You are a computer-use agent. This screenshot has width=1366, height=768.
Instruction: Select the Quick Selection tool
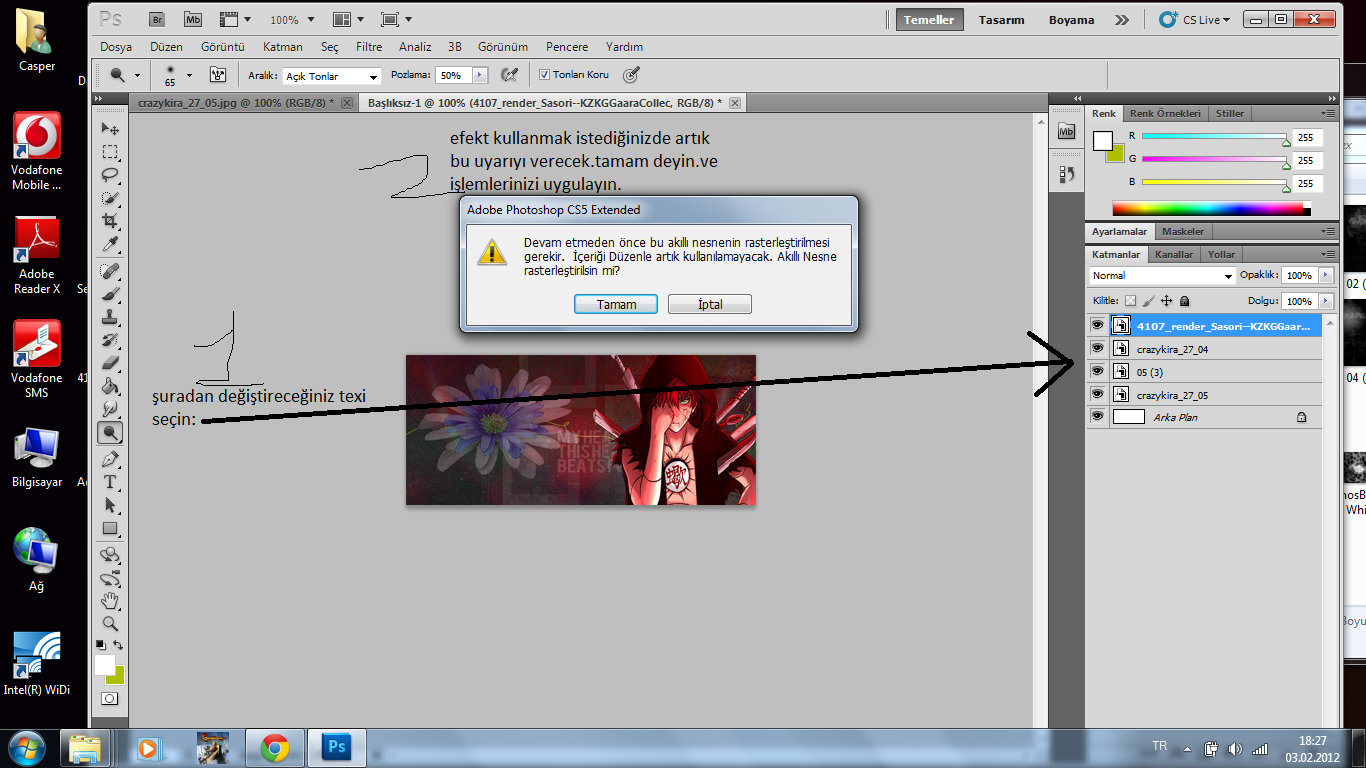click(x=110, y=198)
